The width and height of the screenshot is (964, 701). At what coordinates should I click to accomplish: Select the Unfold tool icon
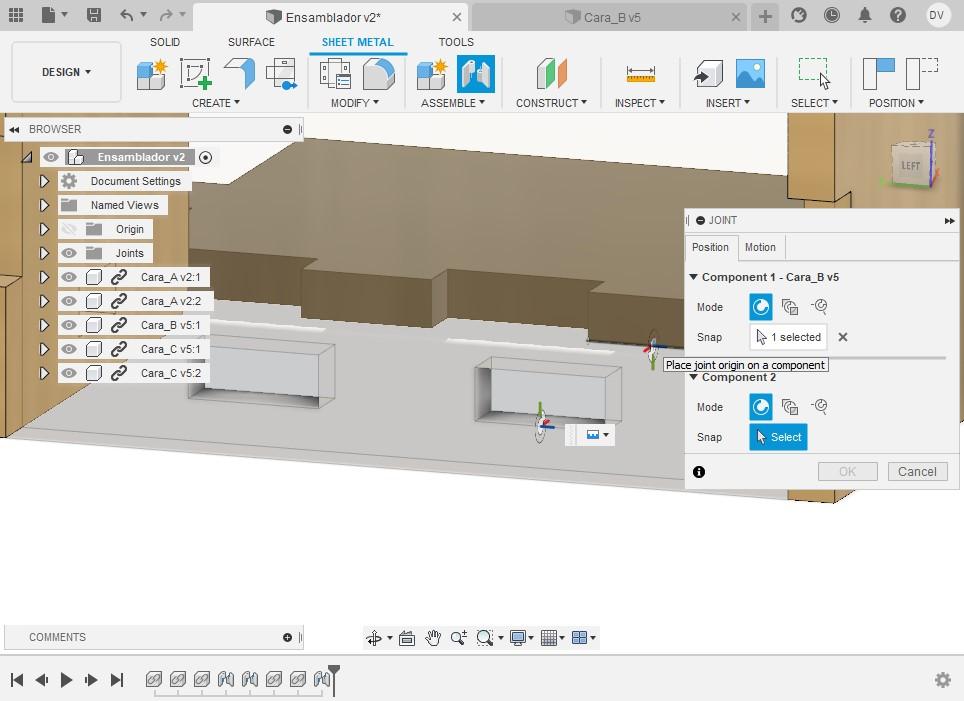coord(282,74)
